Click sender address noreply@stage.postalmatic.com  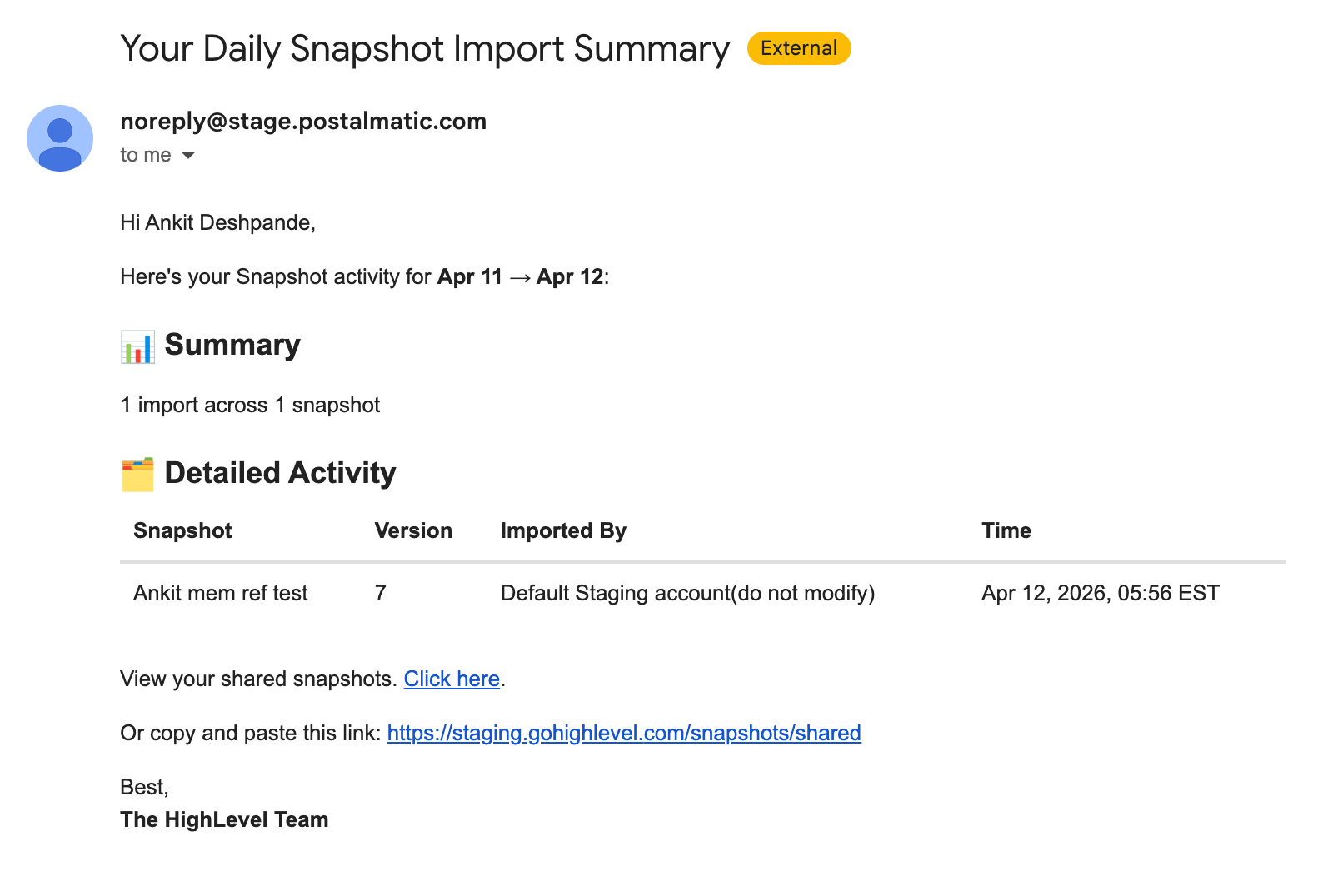click(x=303, y=122)
